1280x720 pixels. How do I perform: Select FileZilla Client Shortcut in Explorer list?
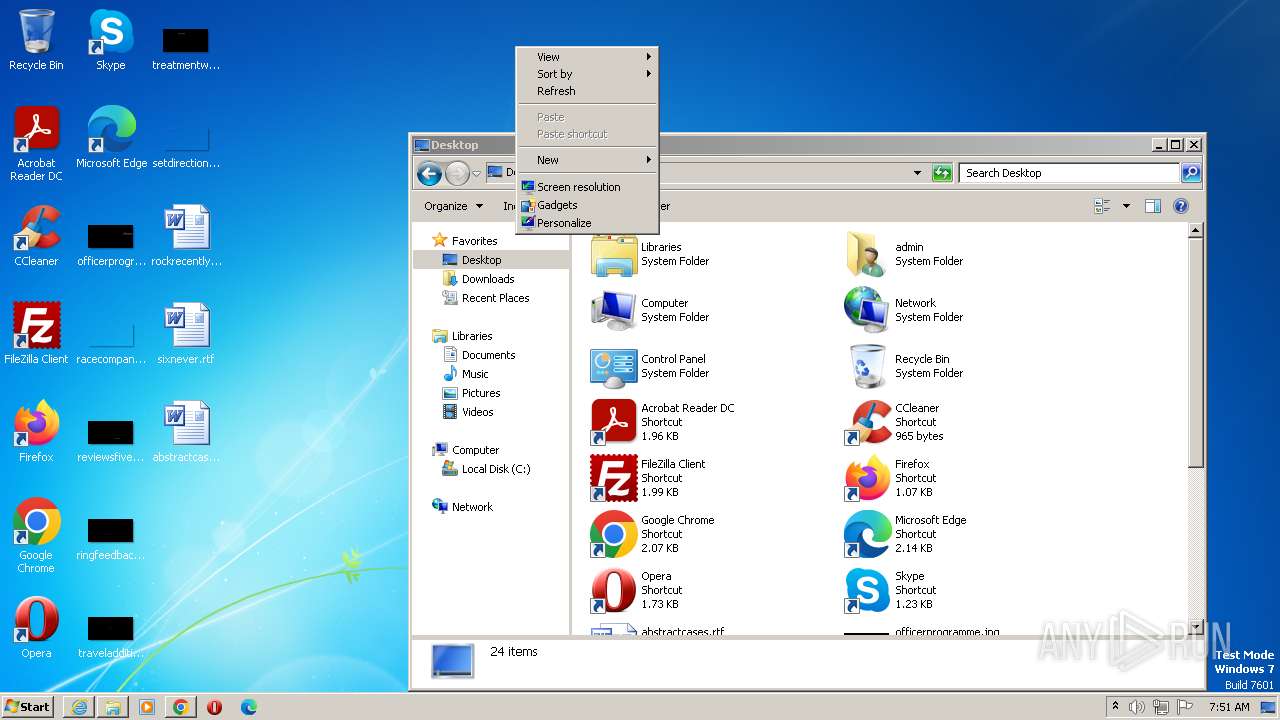(648, 478)
